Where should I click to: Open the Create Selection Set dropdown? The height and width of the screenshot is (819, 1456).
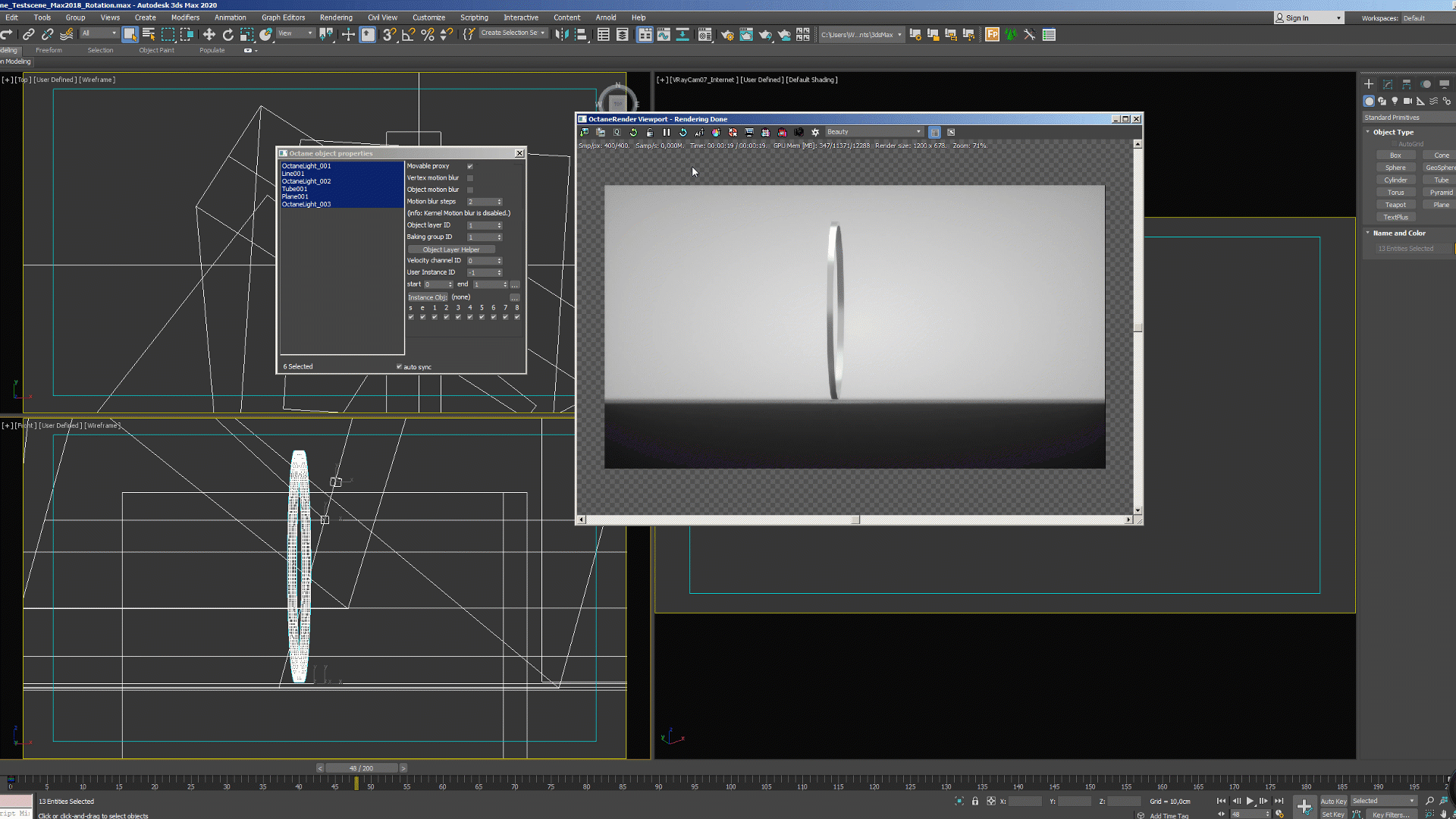pyautogui.click(x=513, y=33)
